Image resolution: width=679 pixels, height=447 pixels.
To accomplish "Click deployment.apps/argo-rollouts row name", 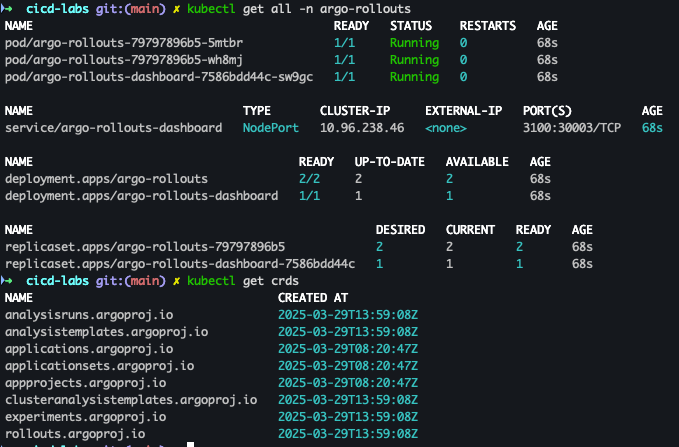I will (107, 179).
